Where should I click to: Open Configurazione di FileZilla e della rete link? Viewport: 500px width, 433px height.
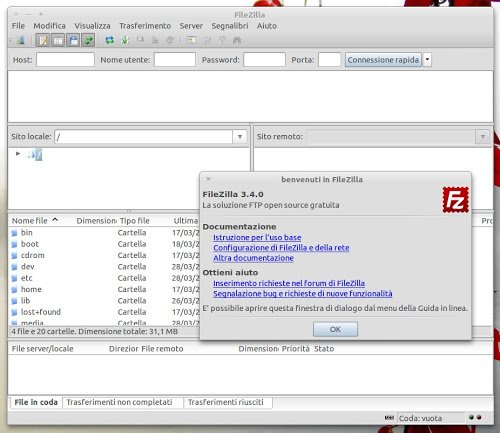tap(281, 248)
